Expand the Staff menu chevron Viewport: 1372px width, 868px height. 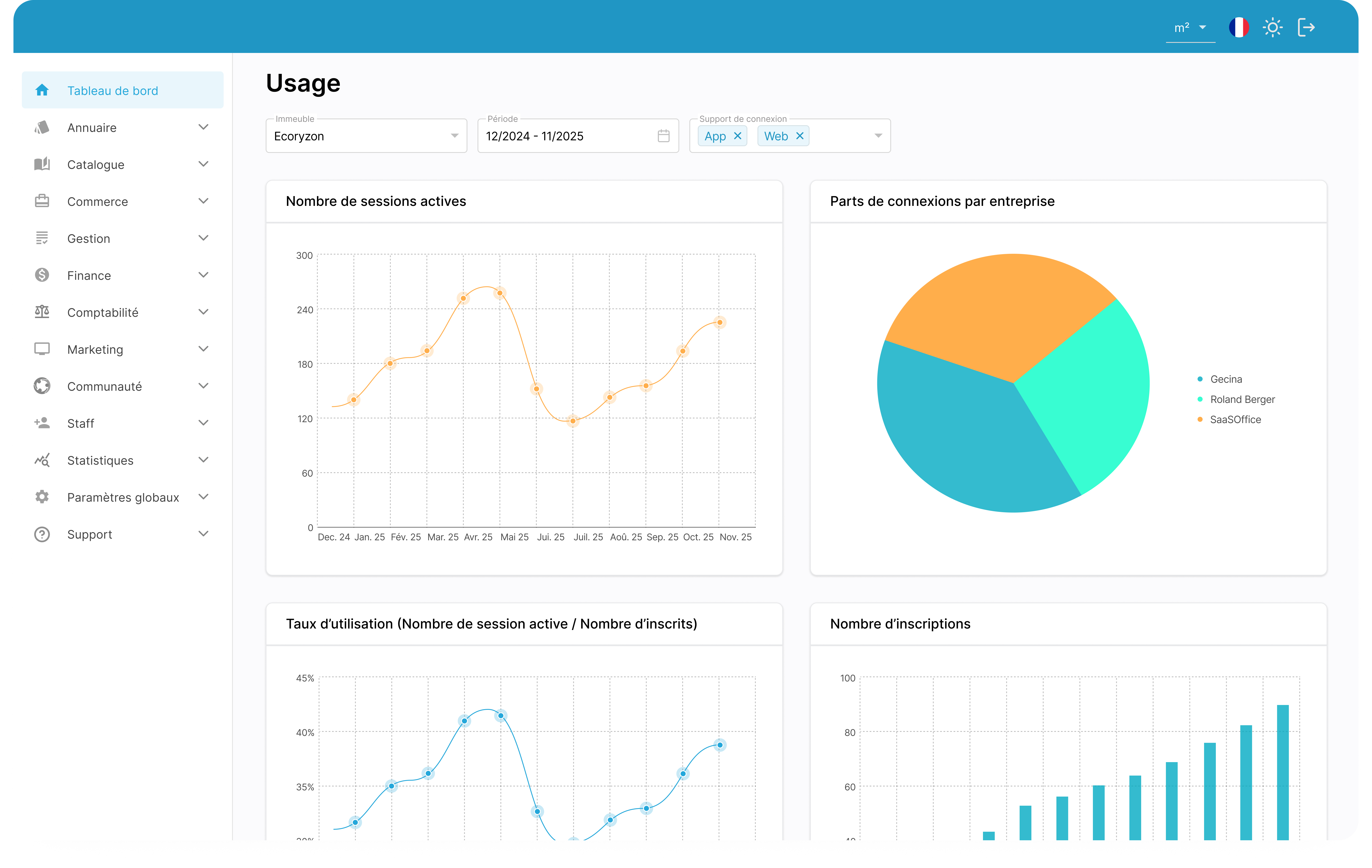tap(203, 423)
